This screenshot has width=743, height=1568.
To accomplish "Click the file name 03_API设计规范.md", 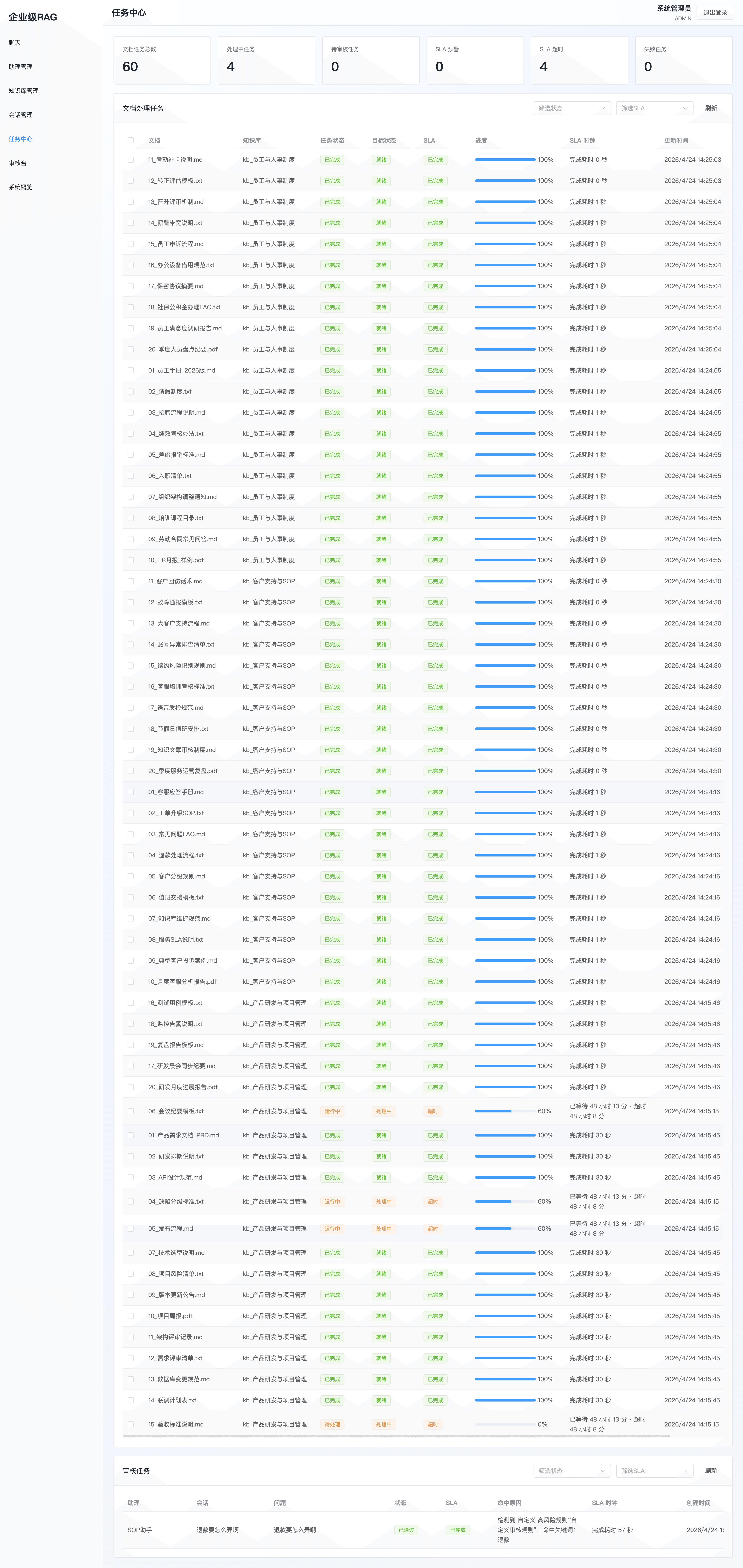I will coord(175,1177).
